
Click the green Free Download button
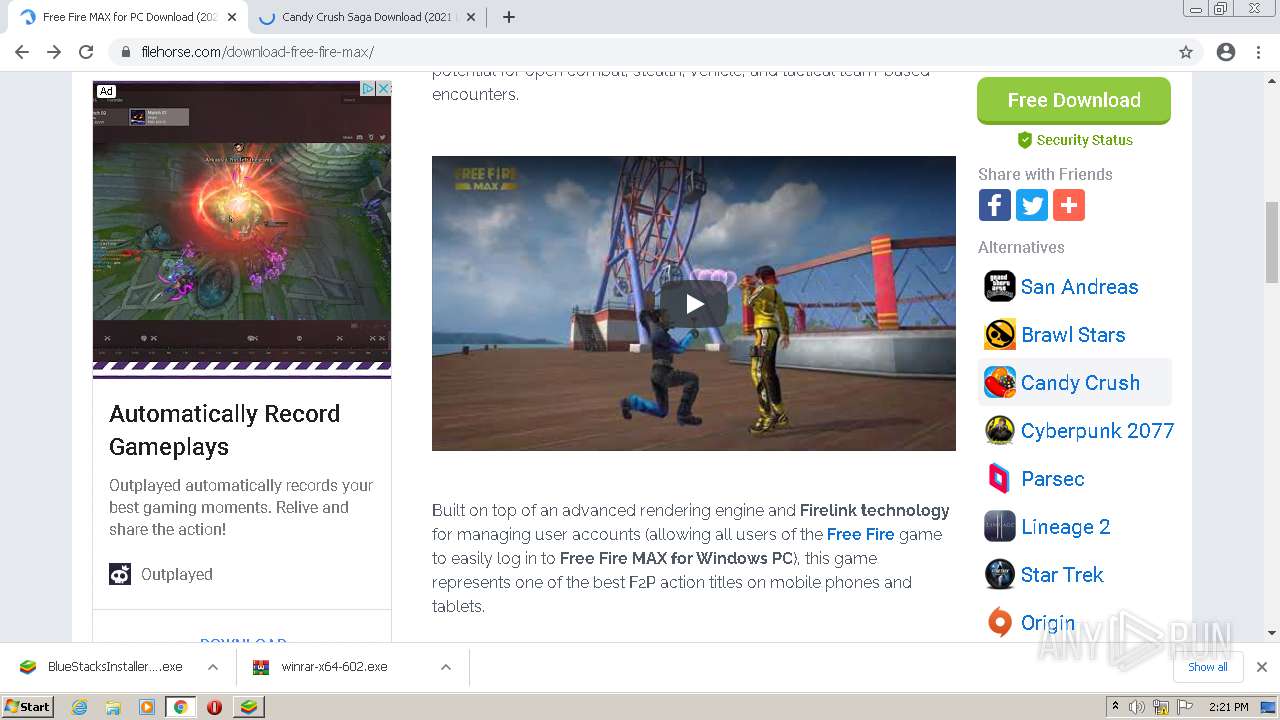coord(1074,100)
